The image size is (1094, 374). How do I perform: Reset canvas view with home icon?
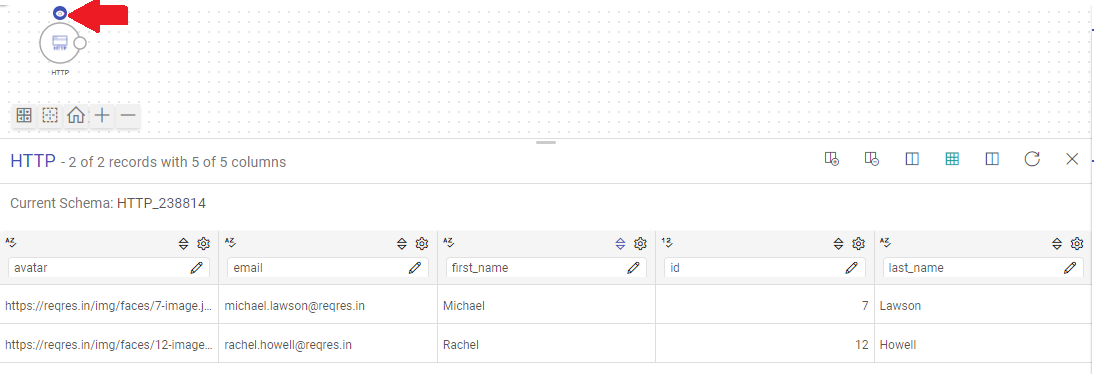coord(75,115)
